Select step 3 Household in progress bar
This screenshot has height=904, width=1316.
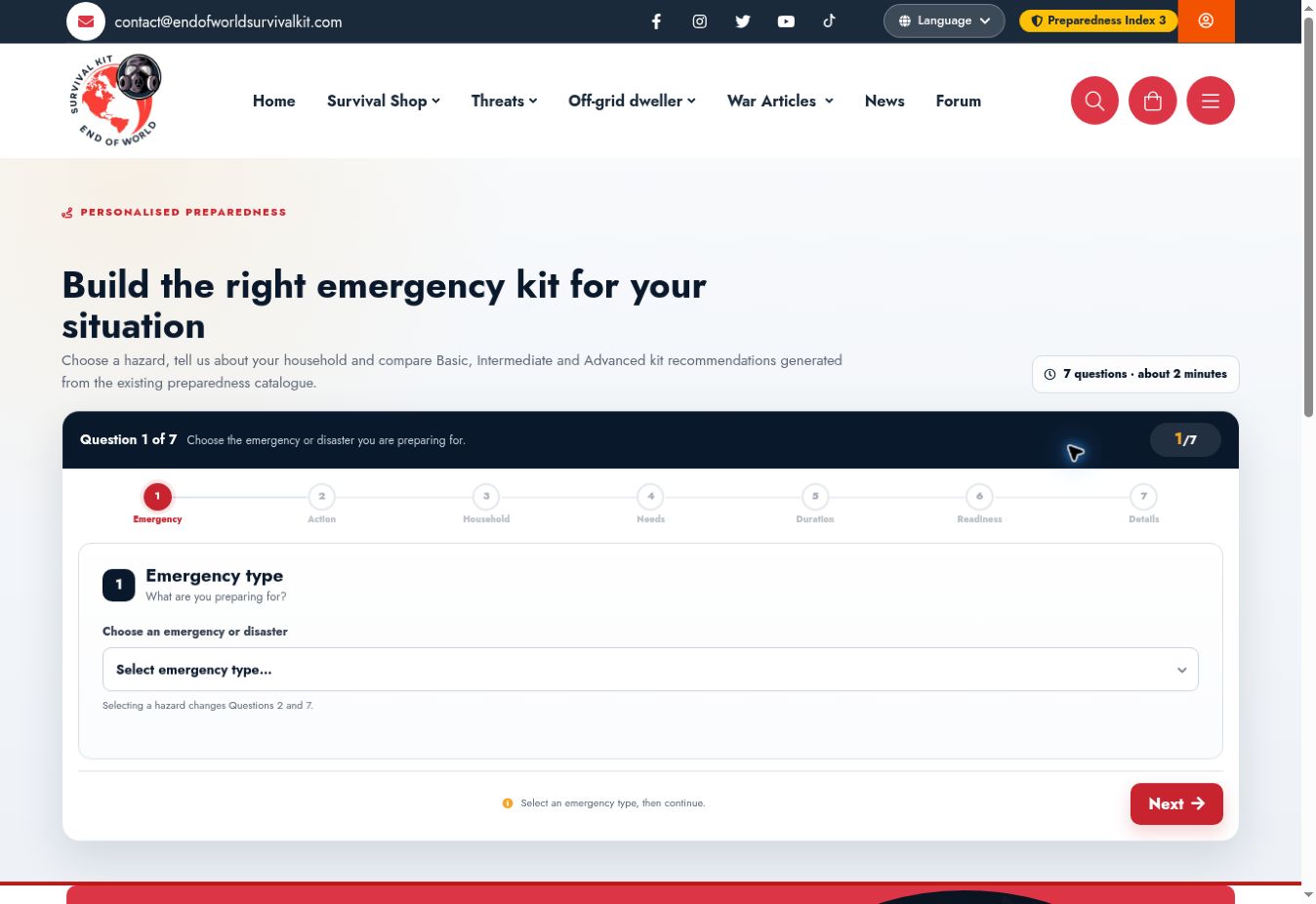[x=486, y=503]
